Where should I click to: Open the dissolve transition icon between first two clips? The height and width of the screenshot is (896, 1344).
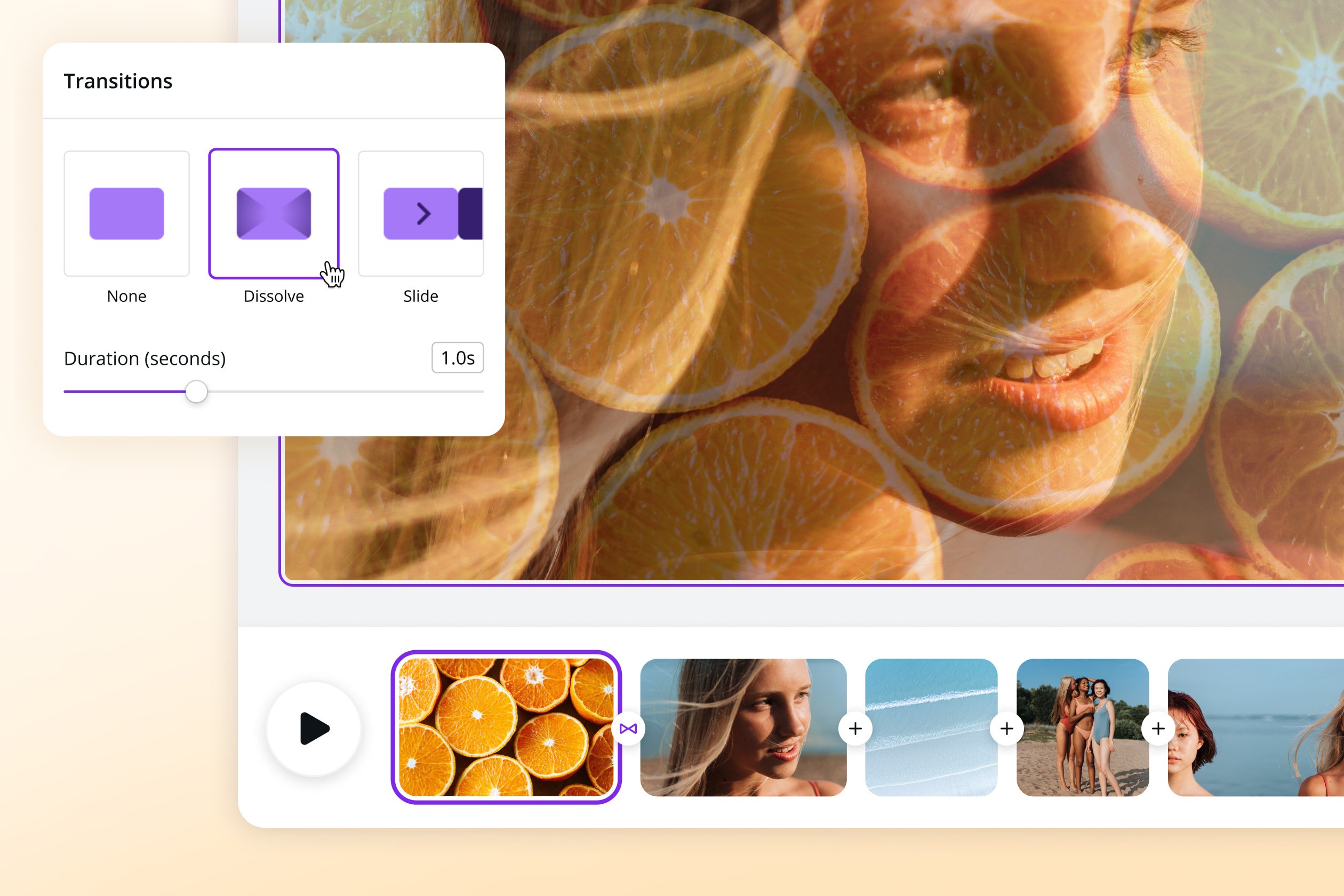coord(628,729)
